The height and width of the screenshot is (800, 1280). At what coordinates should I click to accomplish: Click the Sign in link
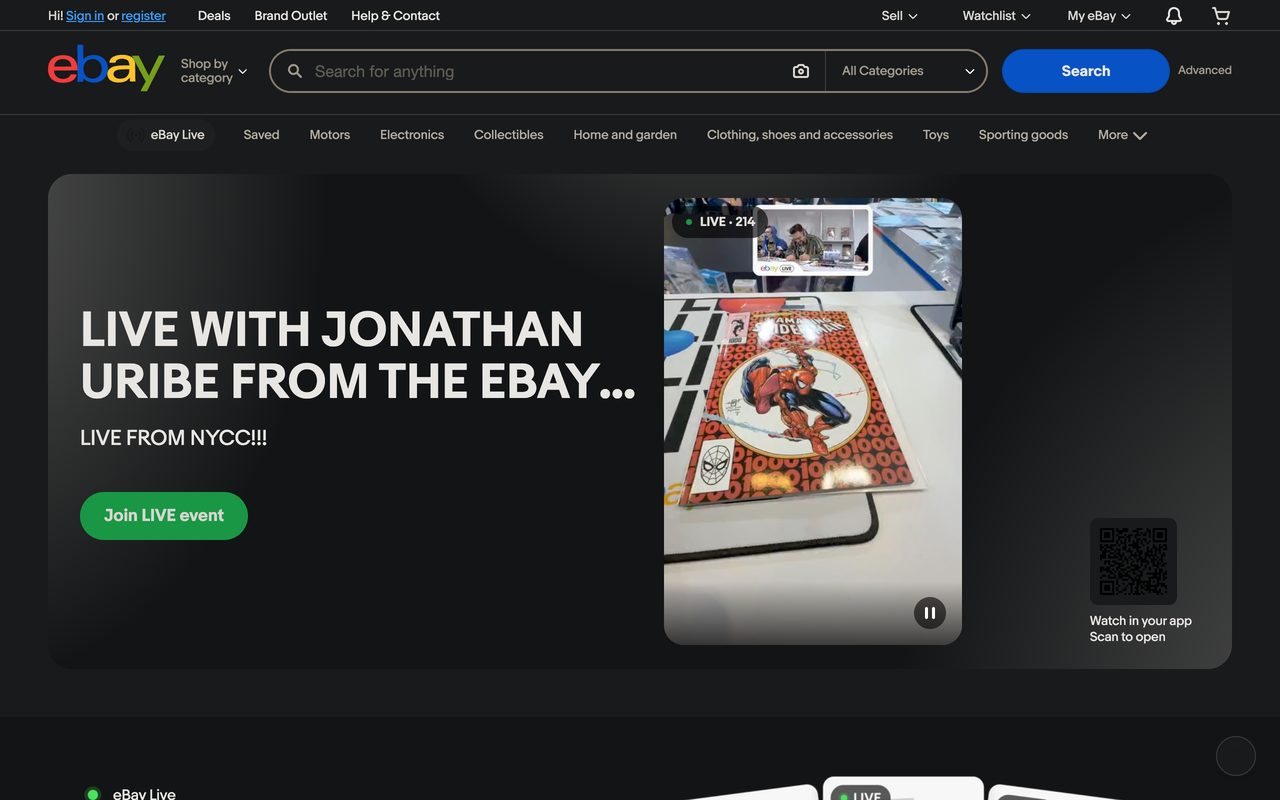85,16
